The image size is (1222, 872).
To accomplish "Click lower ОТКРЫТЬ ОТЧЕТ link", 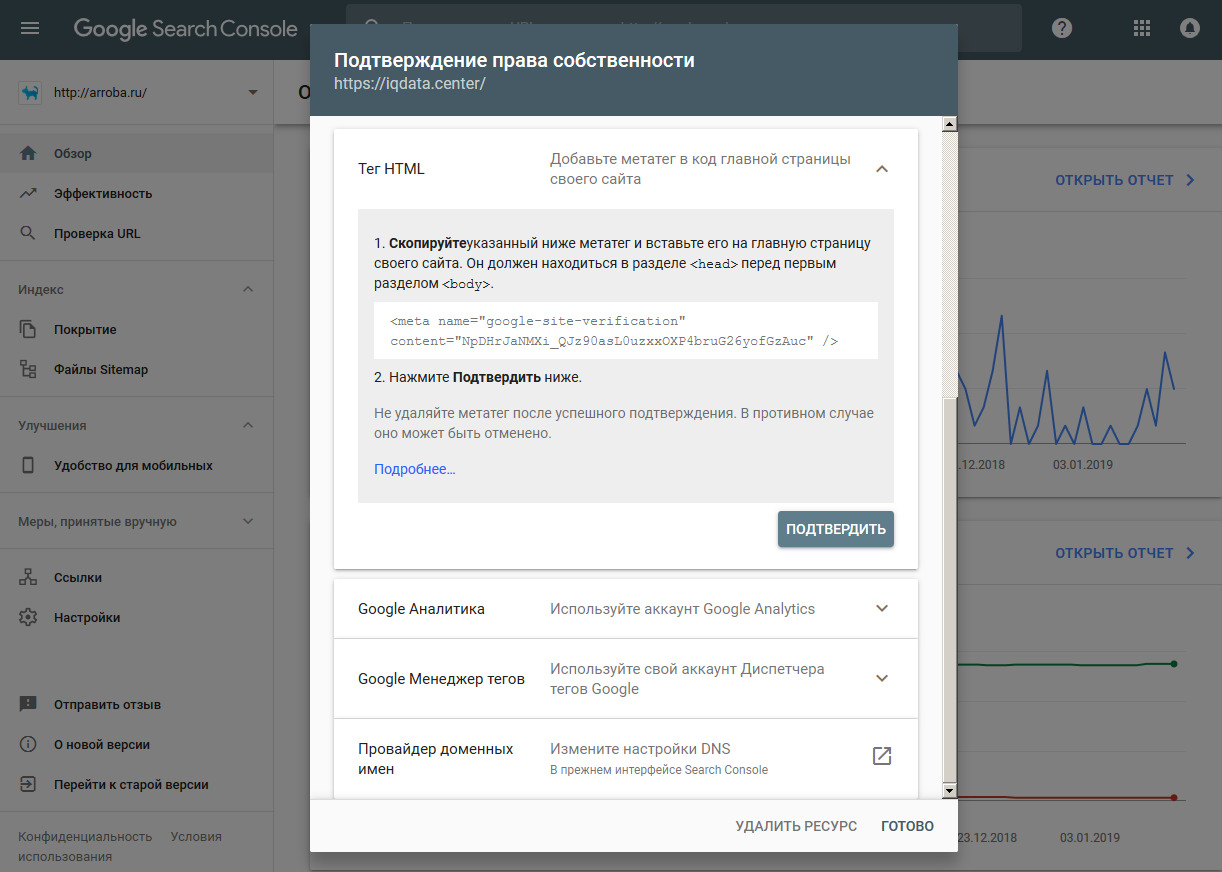I will coord(1125,553).
